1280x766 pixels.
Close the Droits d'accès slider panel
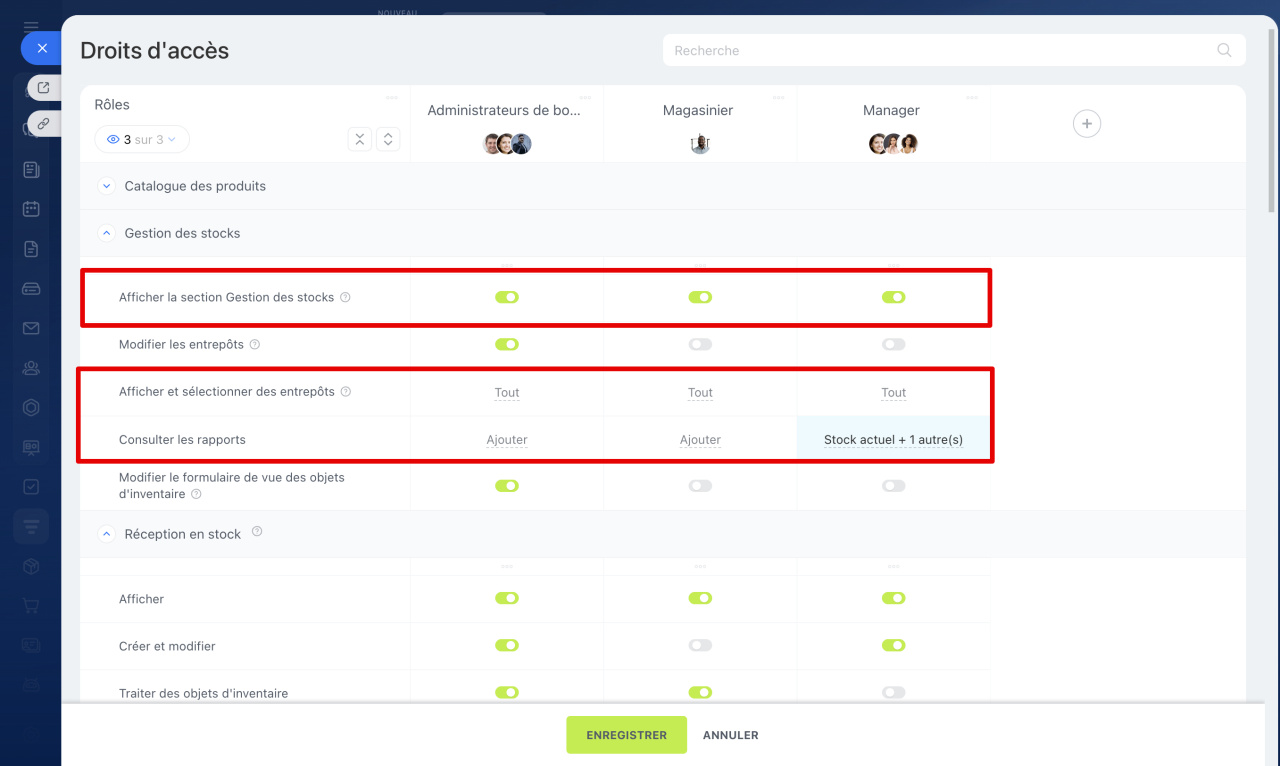pyautogui.click(x=41, y=48)
